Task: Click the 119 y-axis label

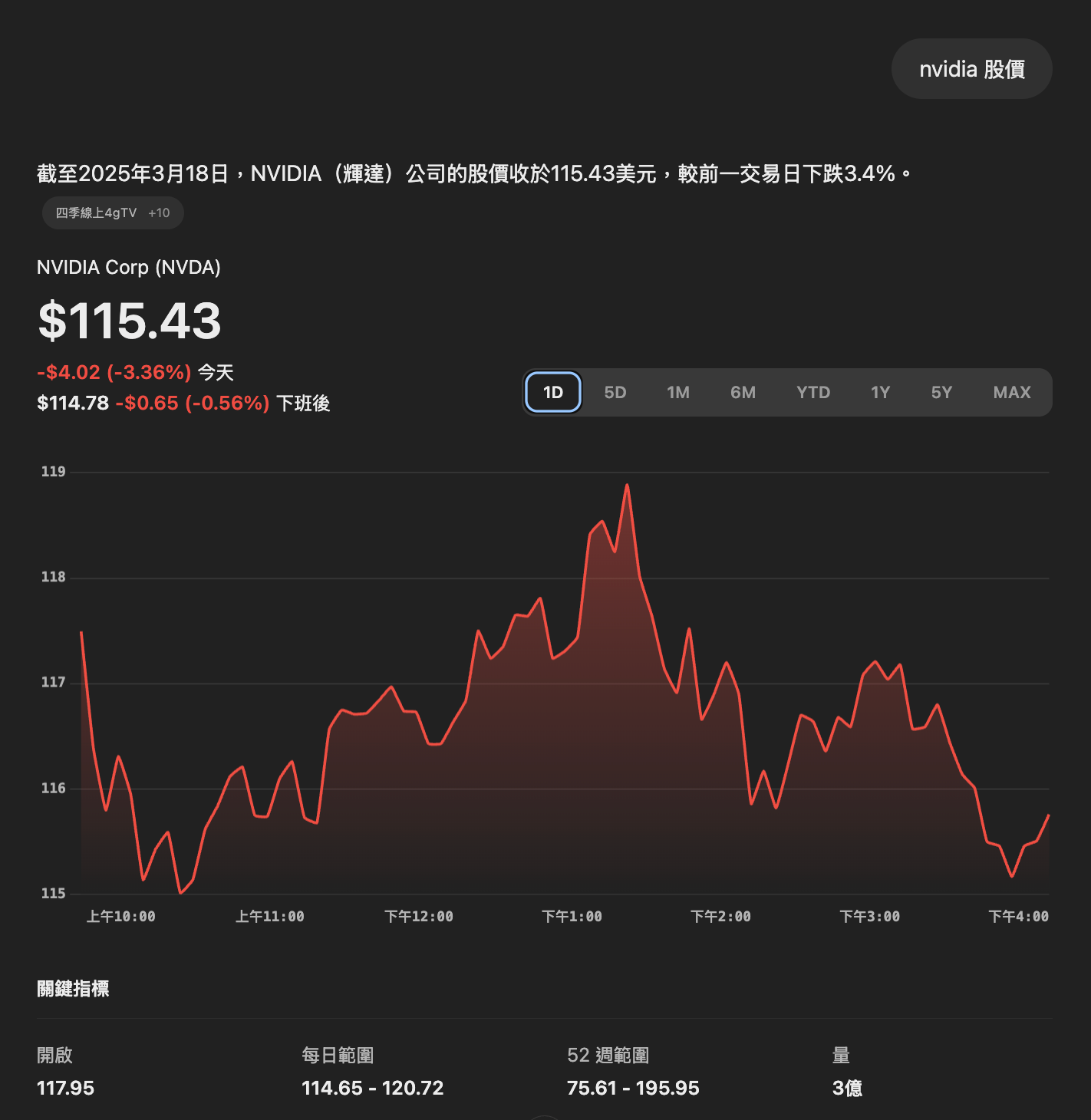Action: pyautogui.click(x=53, y=471)
